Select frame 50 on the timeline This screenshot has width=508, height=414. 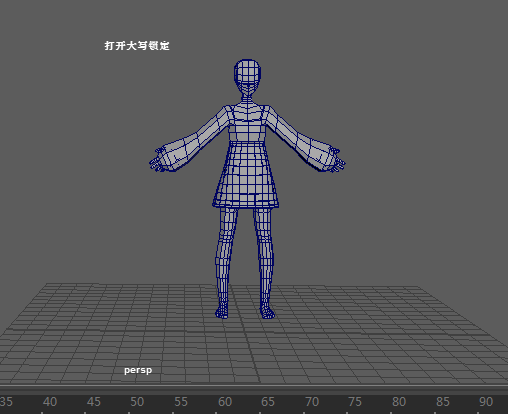[137, 402]
